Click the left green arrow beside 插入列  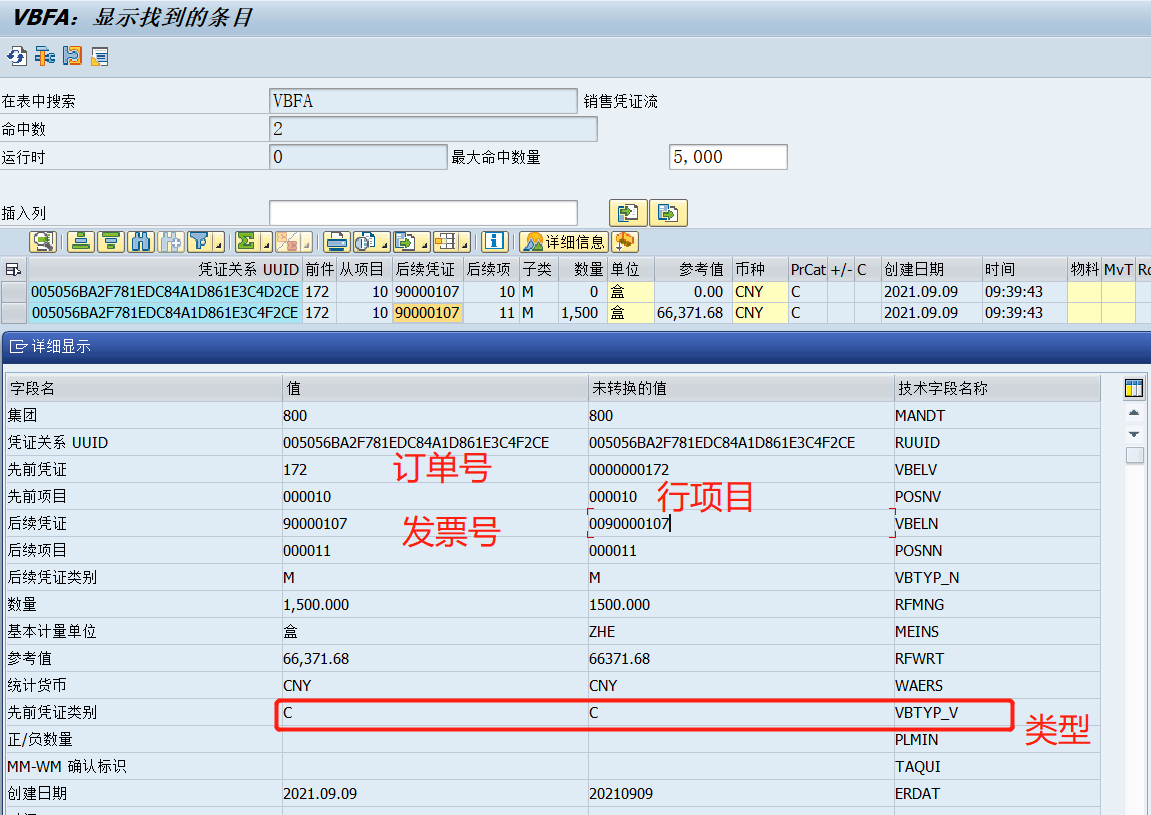628,212
